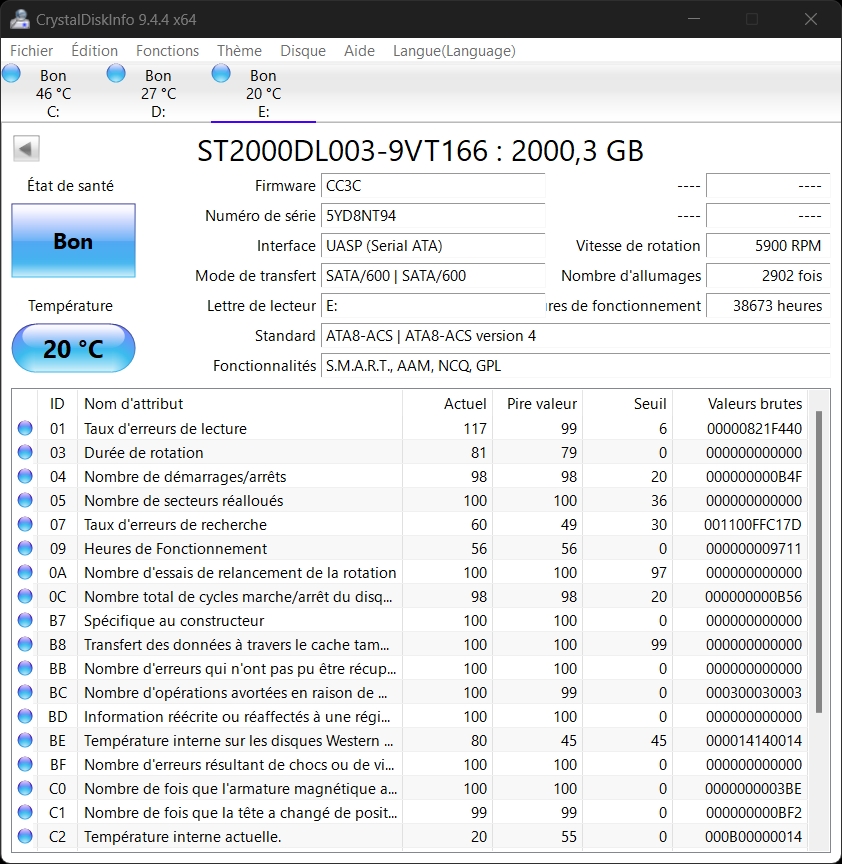Click the previous disk arrow icon

tap(26, 149)
